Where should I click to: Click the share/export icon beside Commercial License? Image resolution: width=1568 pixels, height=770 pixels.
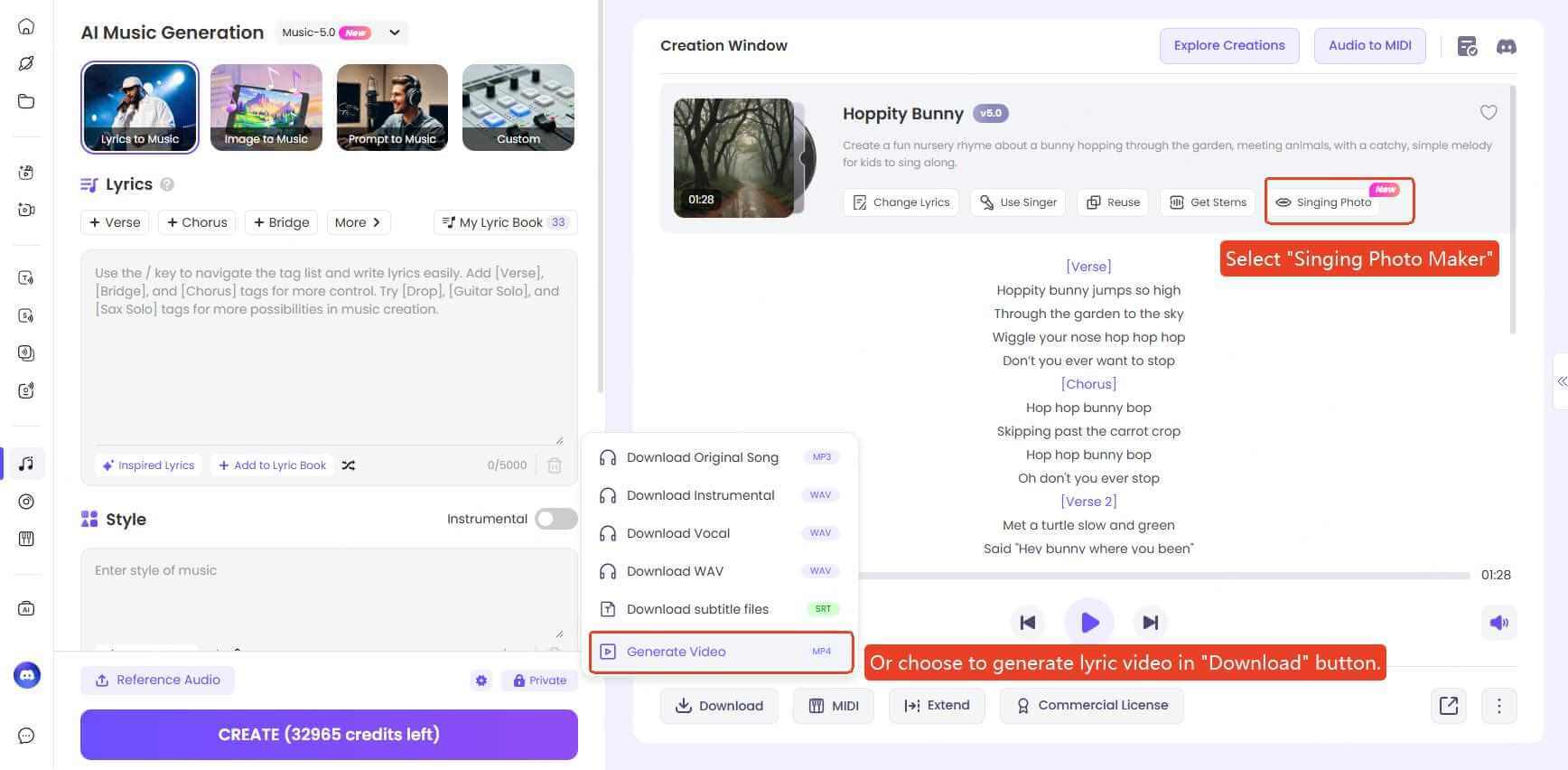click(1448, 706)
